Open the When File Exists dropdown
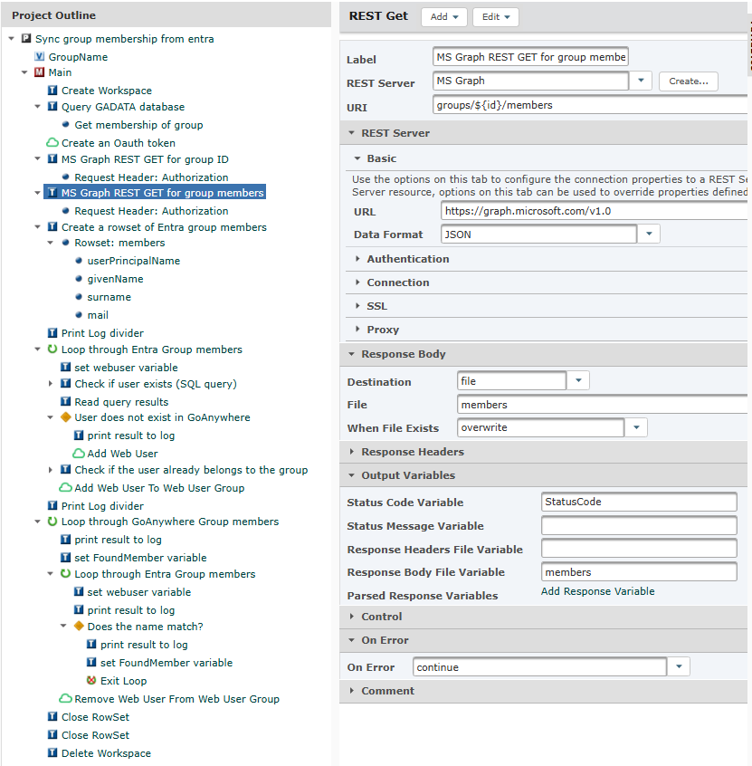The height and width of the screenshot is (766, 752). click(636, 427)
